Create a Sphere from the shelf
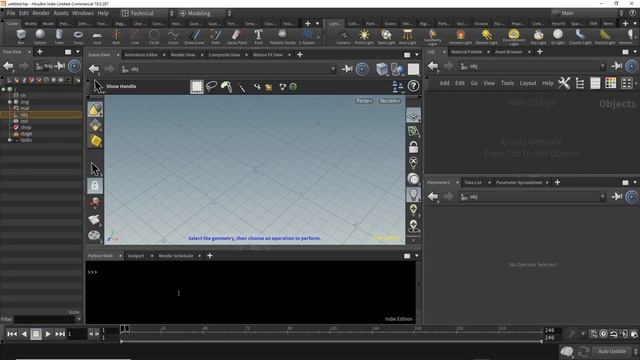 [x=40, y=36]
